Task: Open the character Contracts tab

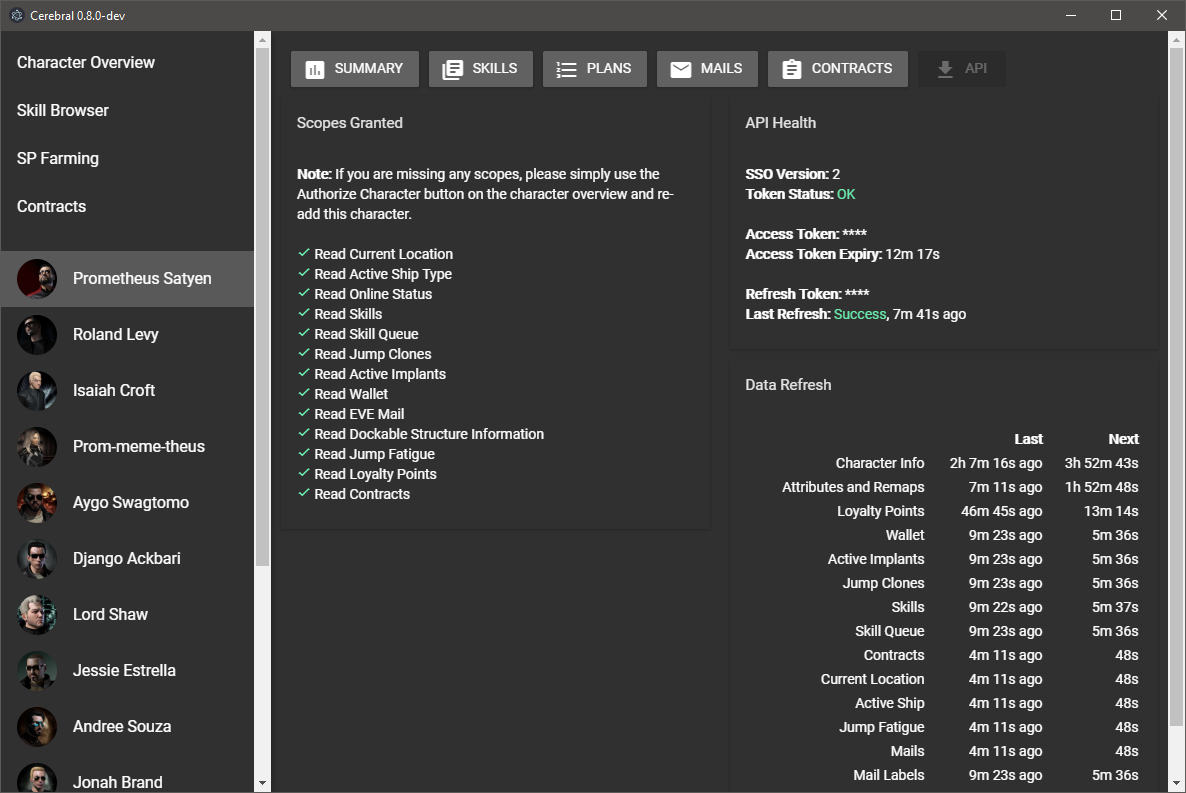Action: pos(838,69)
